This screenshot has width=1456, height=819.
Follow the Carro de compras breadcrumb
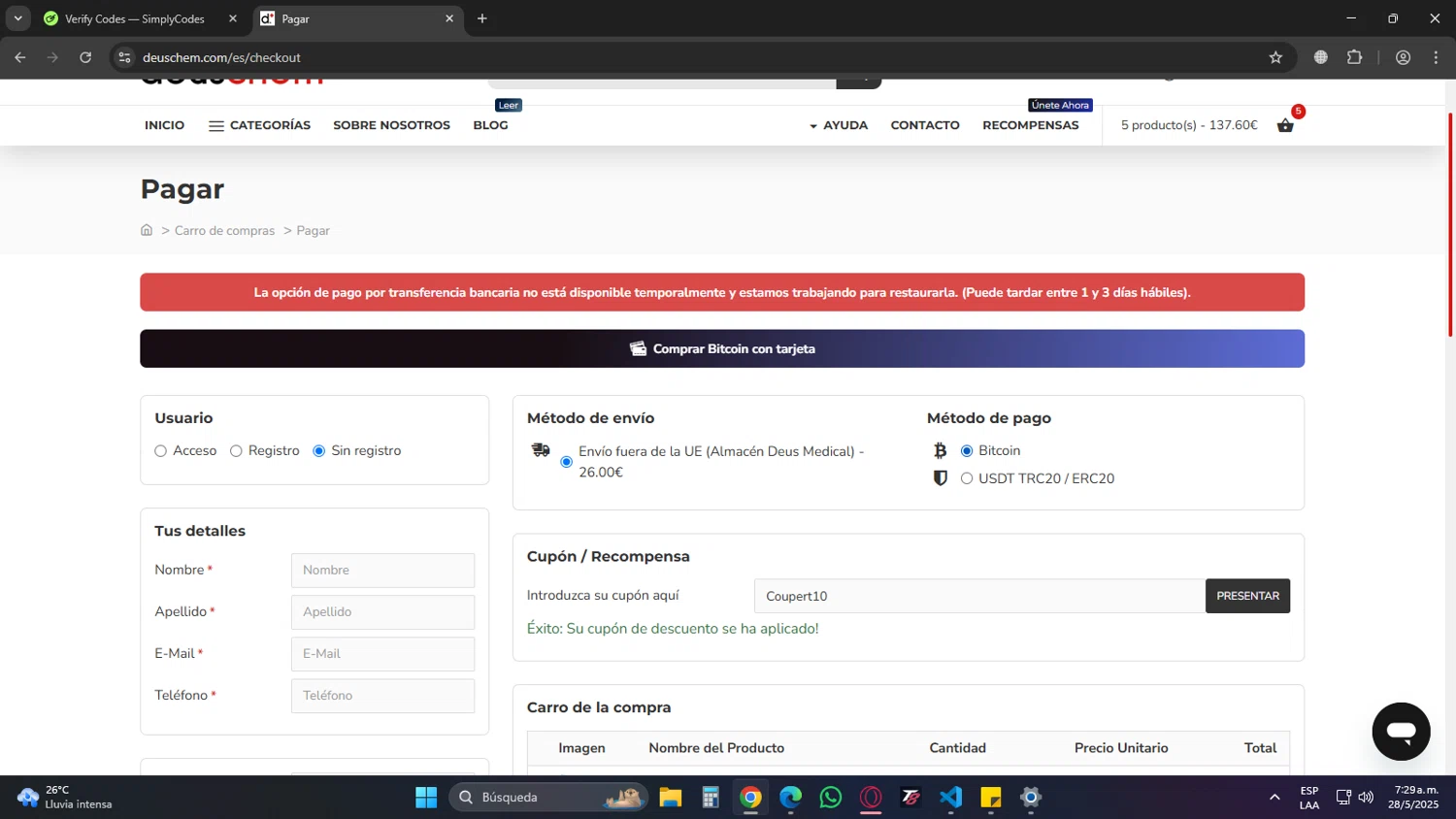pos(224,231)
